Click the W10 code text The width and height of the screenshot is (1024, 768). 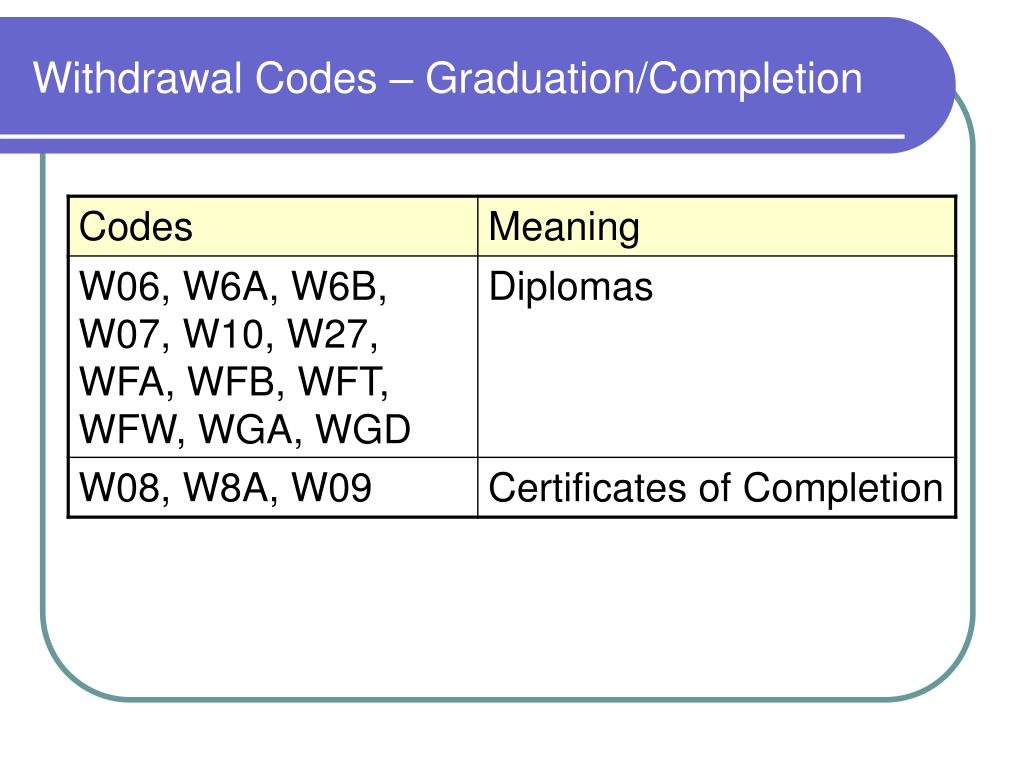pyautogui.click(x=223, y=334)
